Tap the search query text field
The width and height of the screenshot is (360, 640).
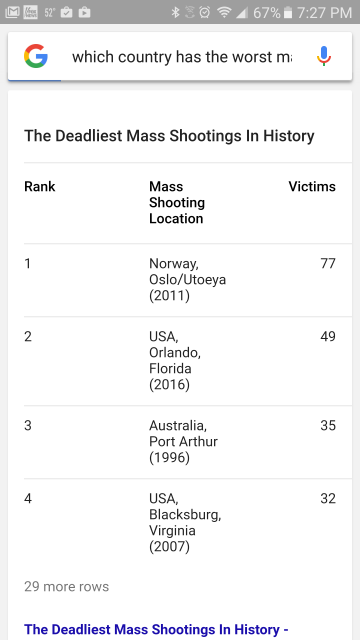tap(182, 57)
